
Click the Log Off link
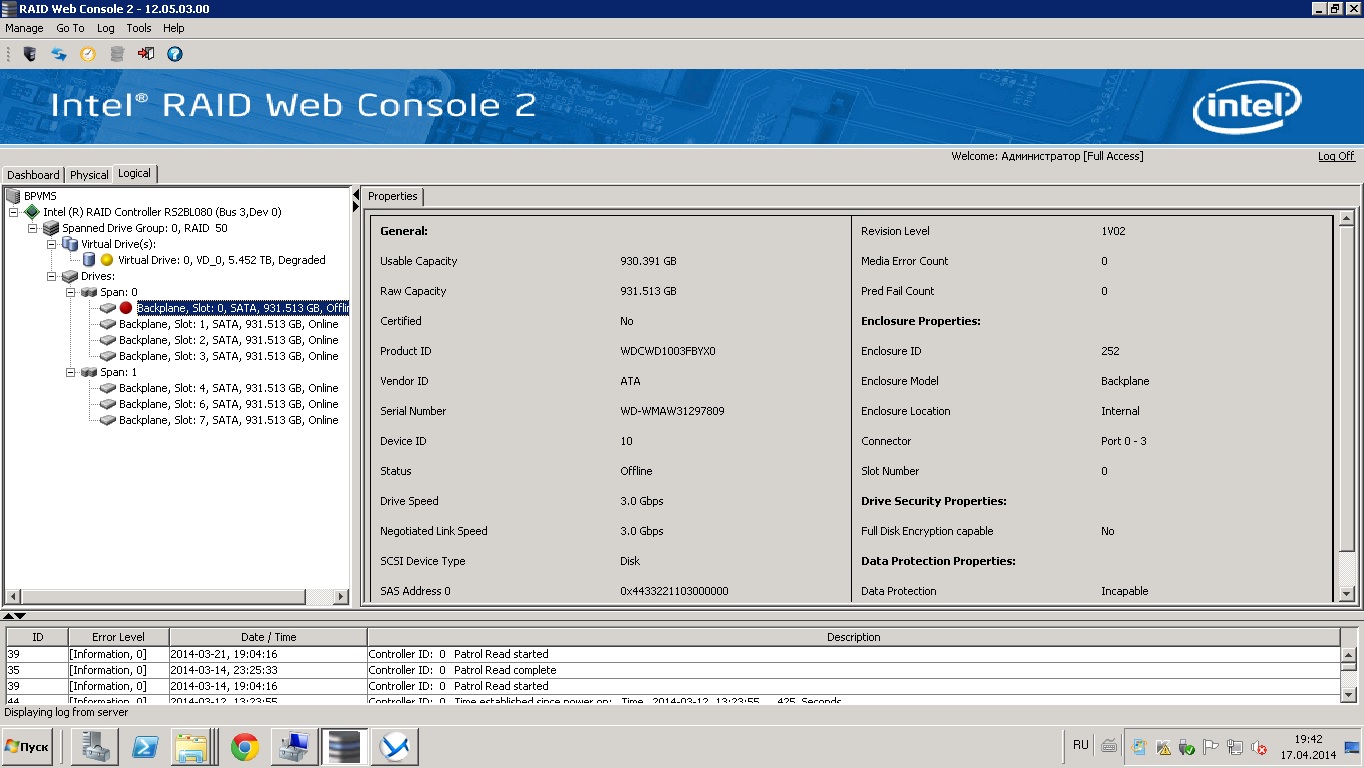click(x=1336, y=156)
